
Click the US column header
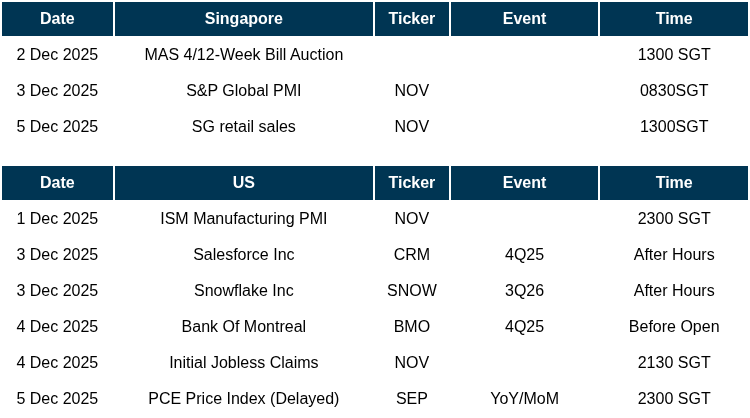tap(243, 183)
